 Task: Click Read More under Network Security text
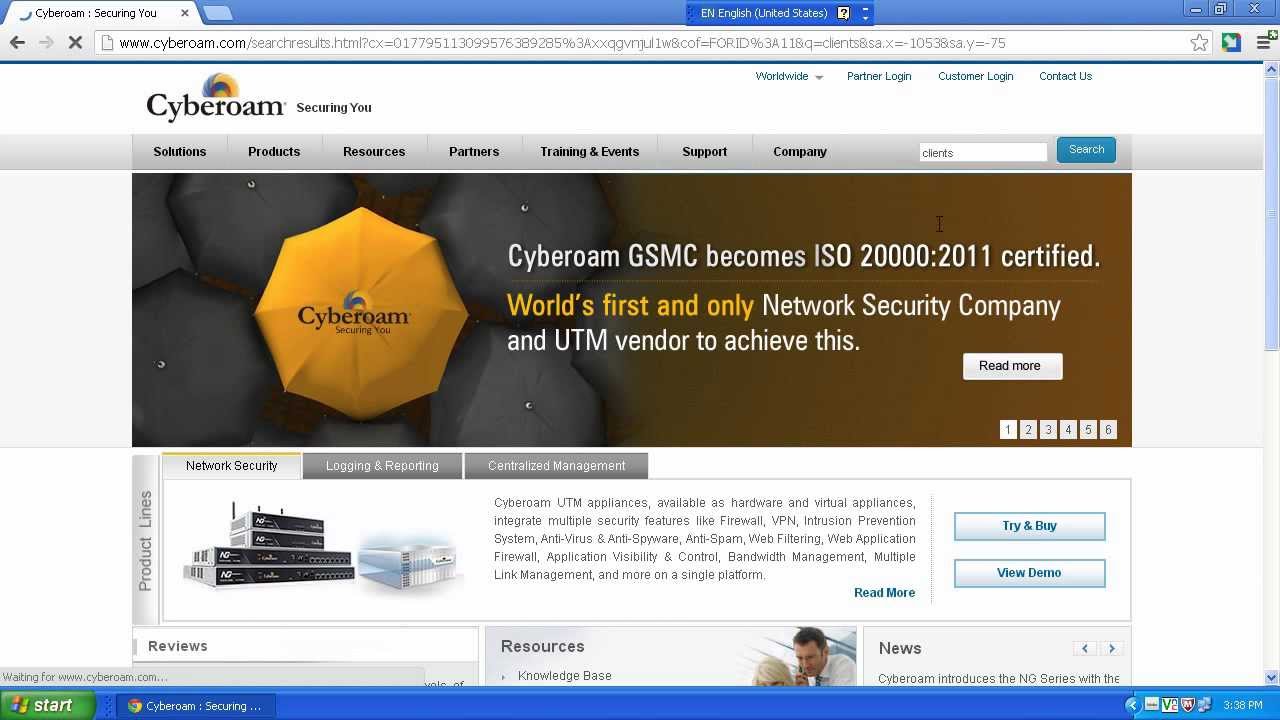click(x=884, y=593)
